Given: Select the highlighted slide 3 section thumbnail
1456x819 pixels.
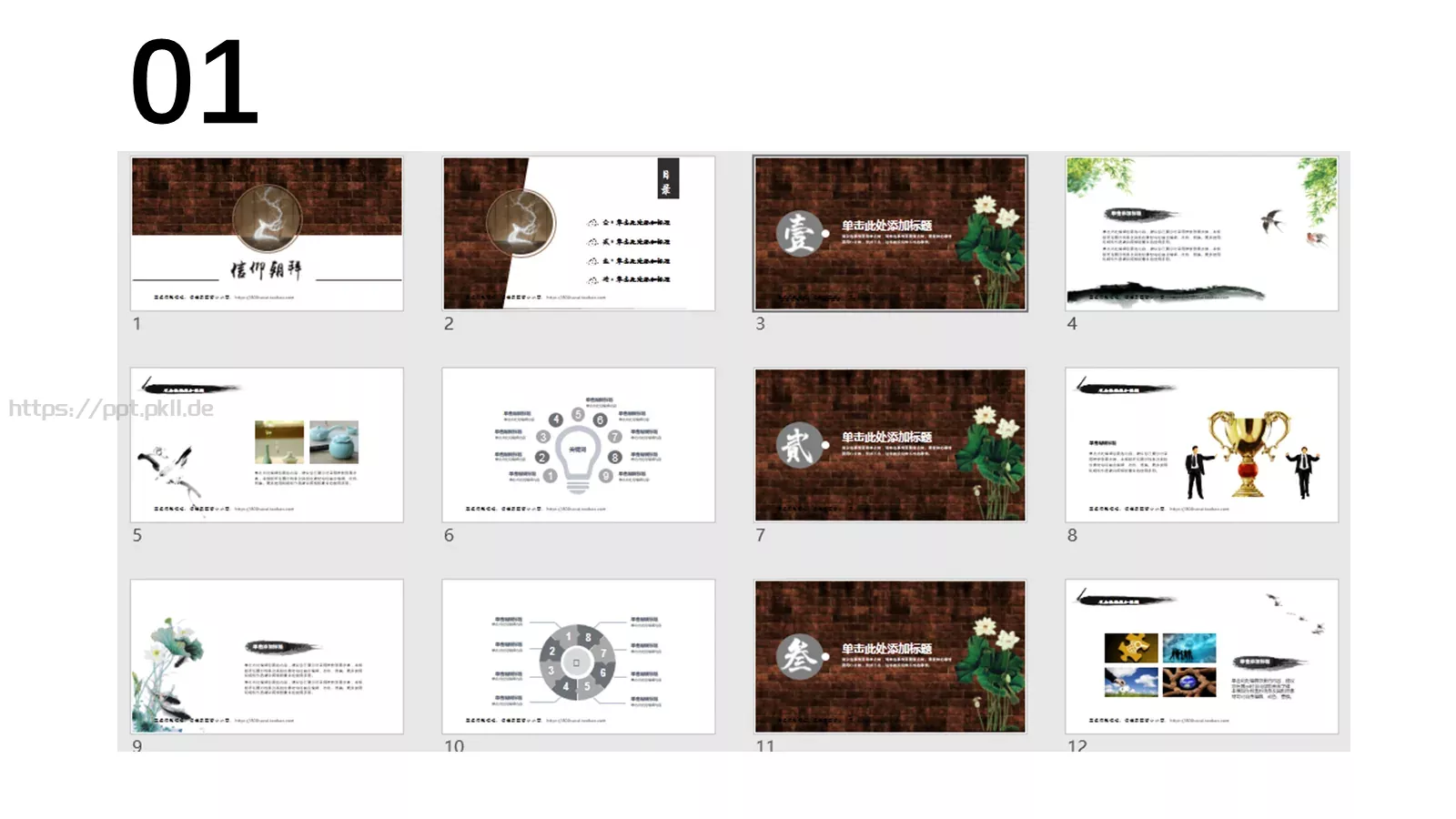Looking at the screenshot, I should tap(890, 234).
